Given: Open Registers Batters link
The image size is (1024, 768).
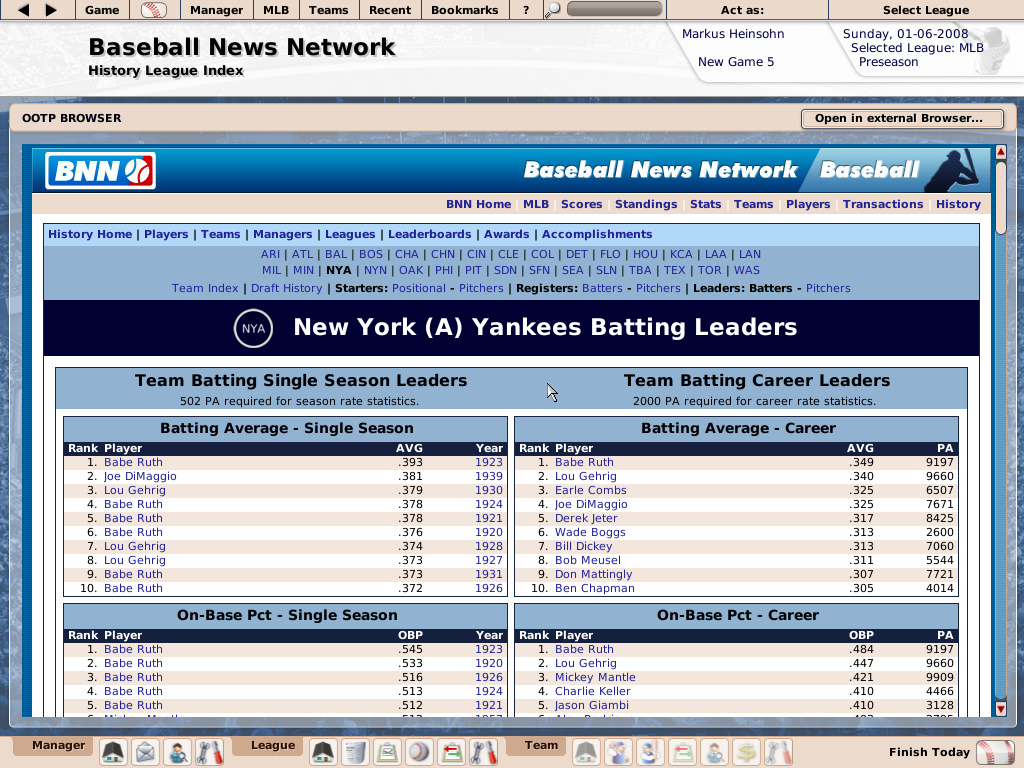Looking at the screenshot, I should (x=602, y=289).
